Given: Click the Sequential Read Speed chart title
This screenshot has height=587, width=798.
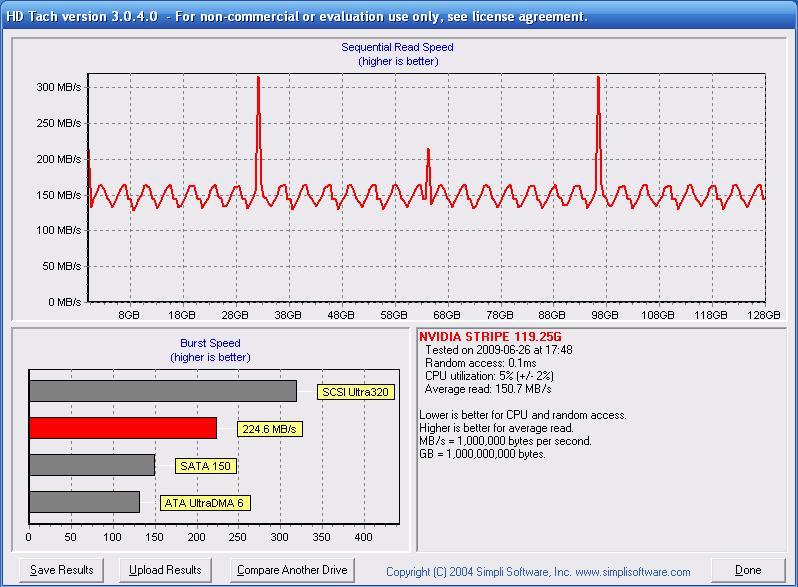Looking at the screenshot, I should click(x=397, y=47).
